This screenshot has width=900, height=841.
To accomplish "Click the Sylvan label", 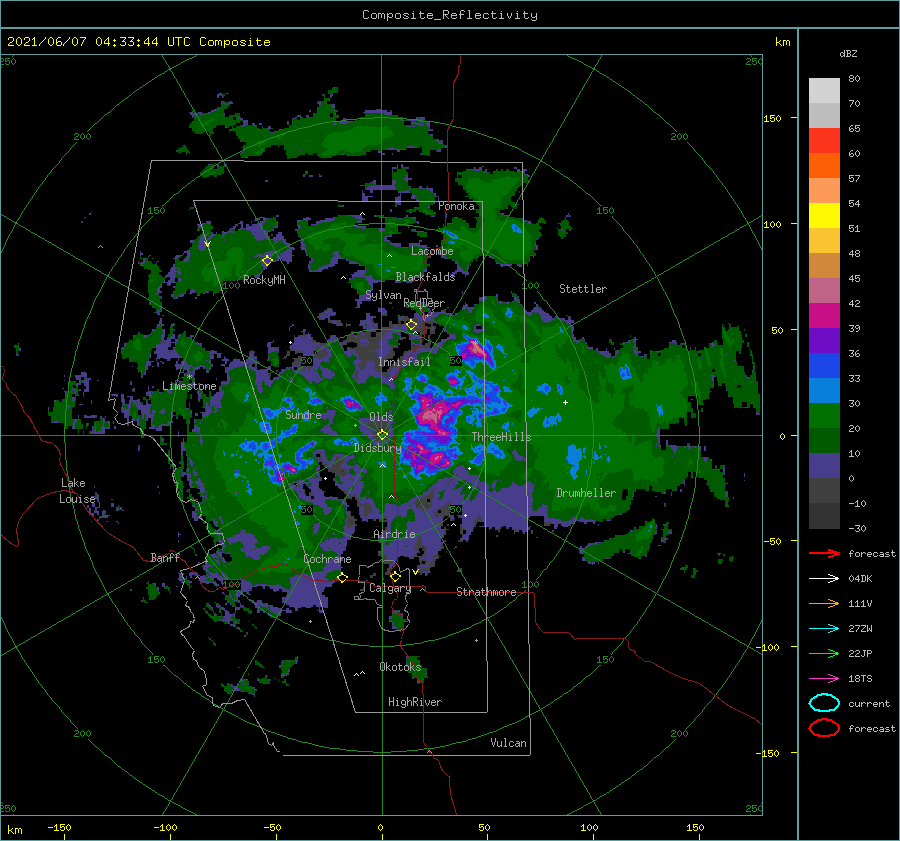I will tap(383, 296).
